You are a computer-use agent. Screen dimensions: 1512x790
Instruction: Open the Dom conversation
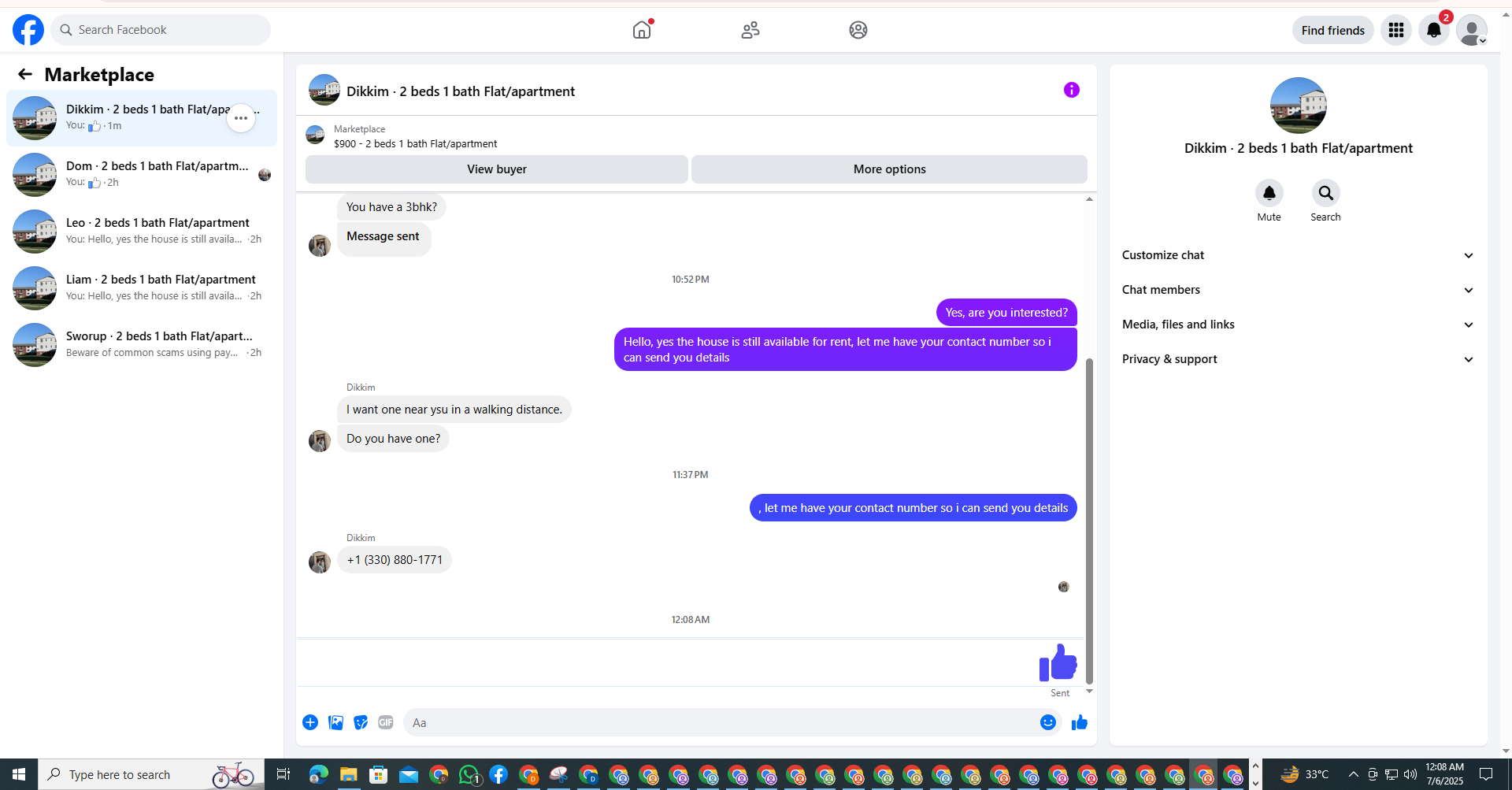click(142, 175)
